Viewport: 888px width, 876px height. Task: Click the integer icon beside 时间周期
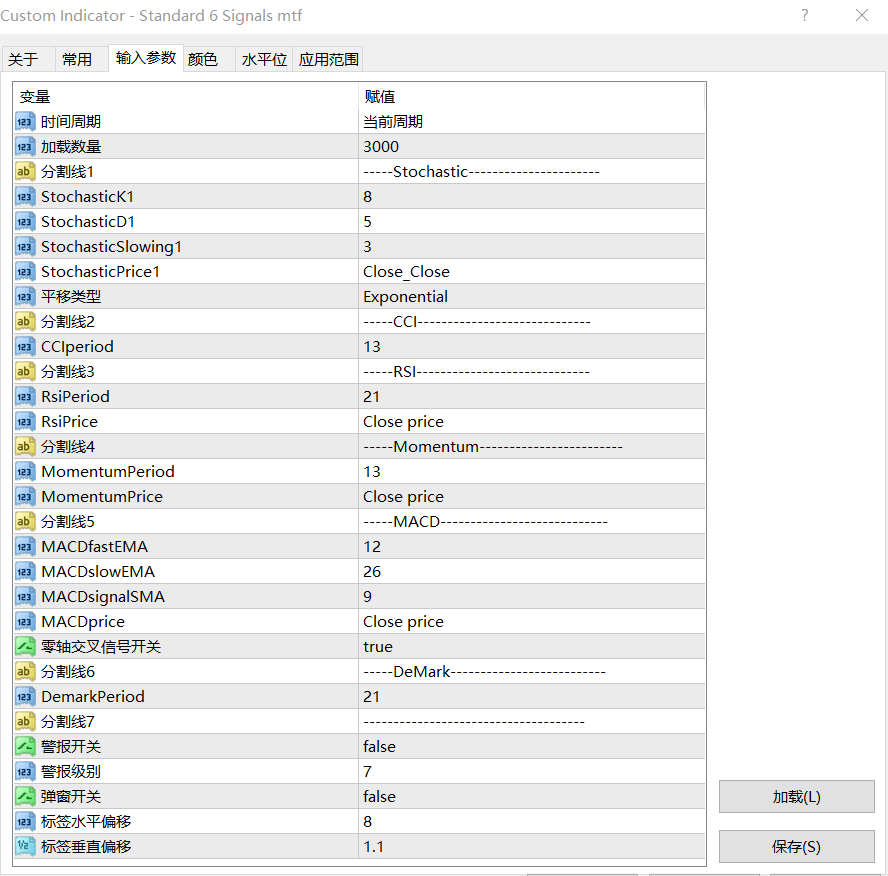pos(25,122)
